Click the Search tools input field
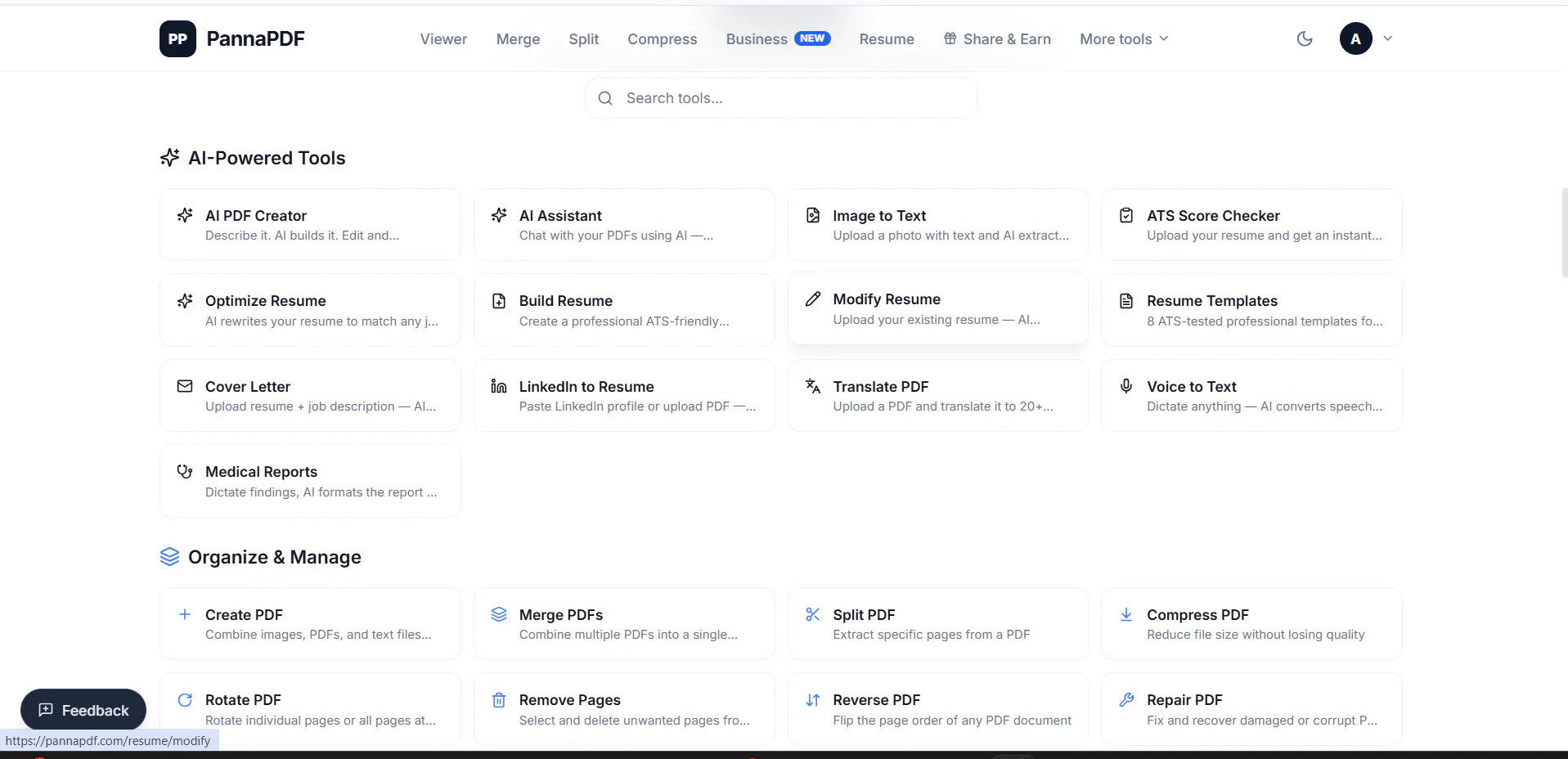1568x759 pixels. tap(781, 98)
